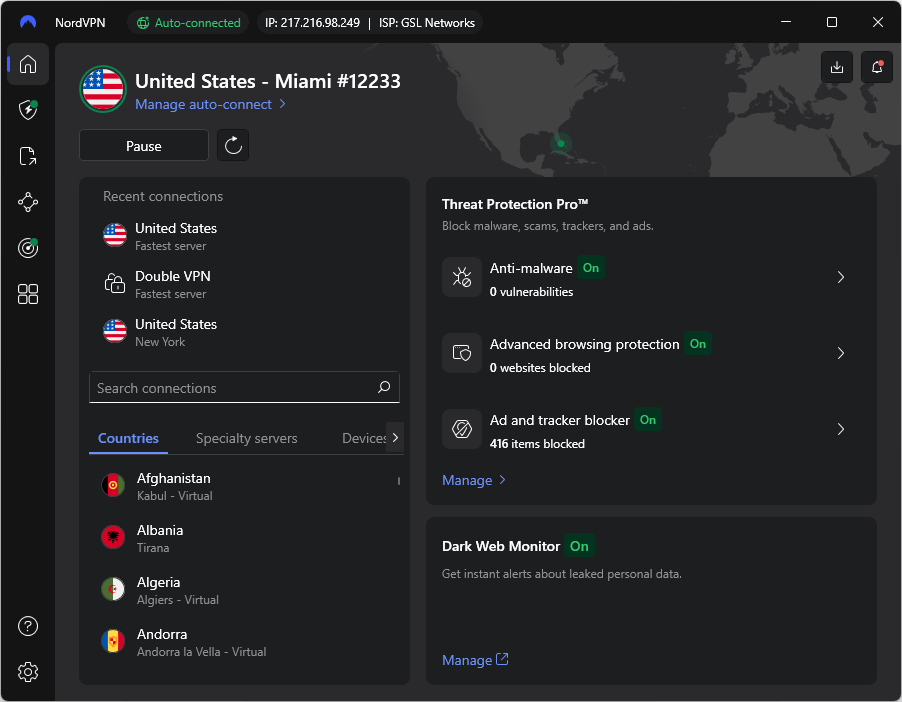Expand the Anti-malware details arrow

[841, 277]
